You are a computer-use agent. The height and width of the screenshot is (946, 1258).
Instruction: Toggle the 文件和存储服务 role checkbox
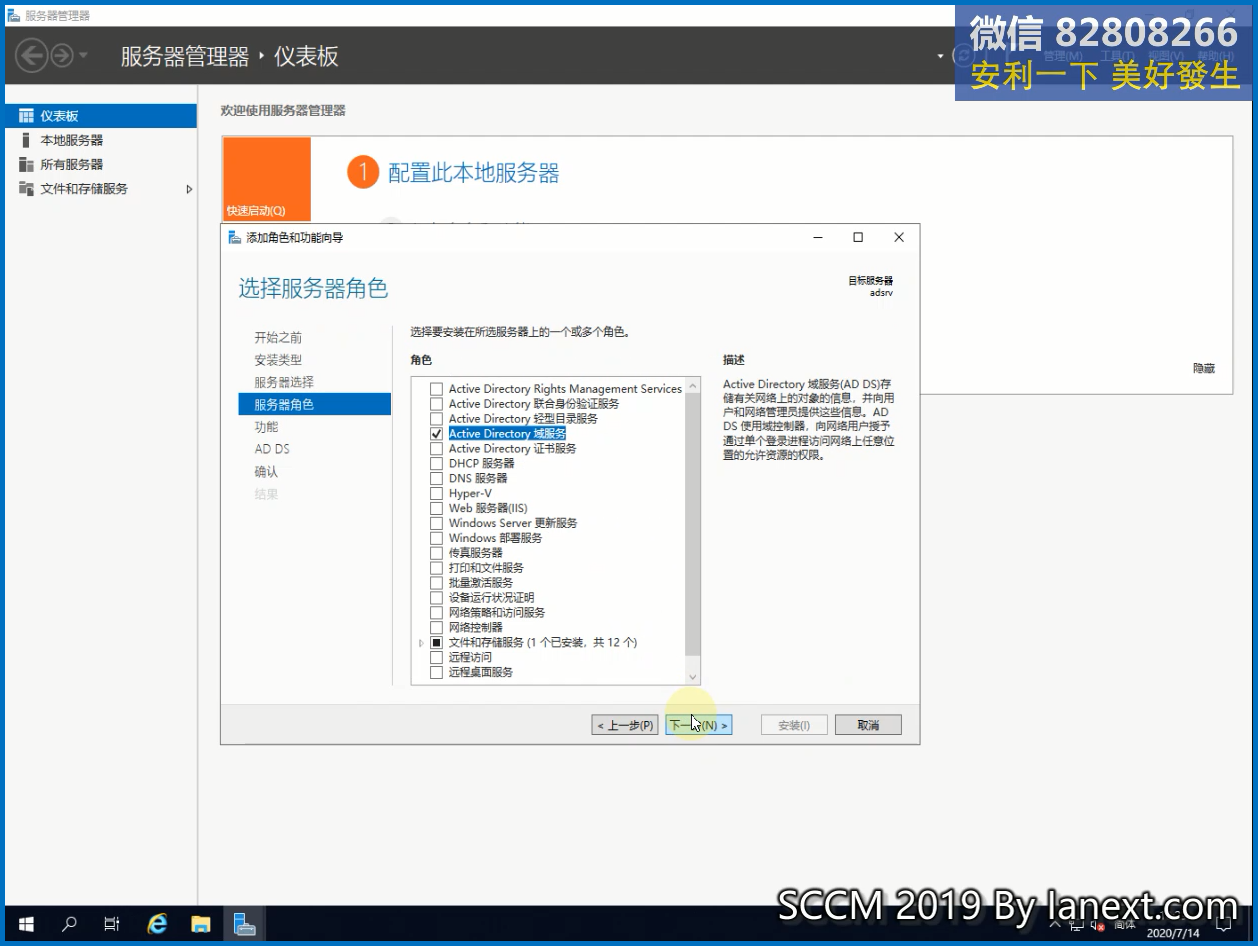pyautogui.click(x=436, y=642)
